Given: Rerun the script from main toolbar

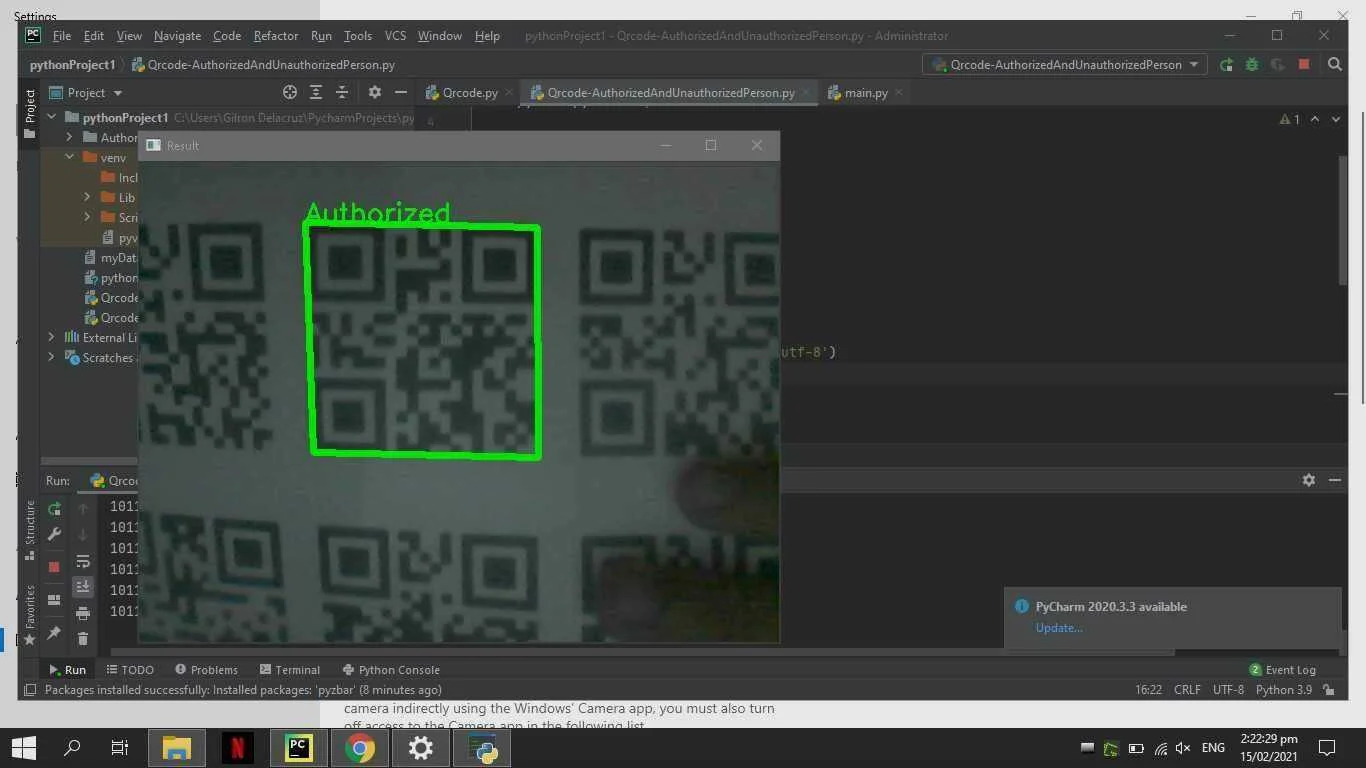Looking at the screenshot, I should pos(1227,64).
